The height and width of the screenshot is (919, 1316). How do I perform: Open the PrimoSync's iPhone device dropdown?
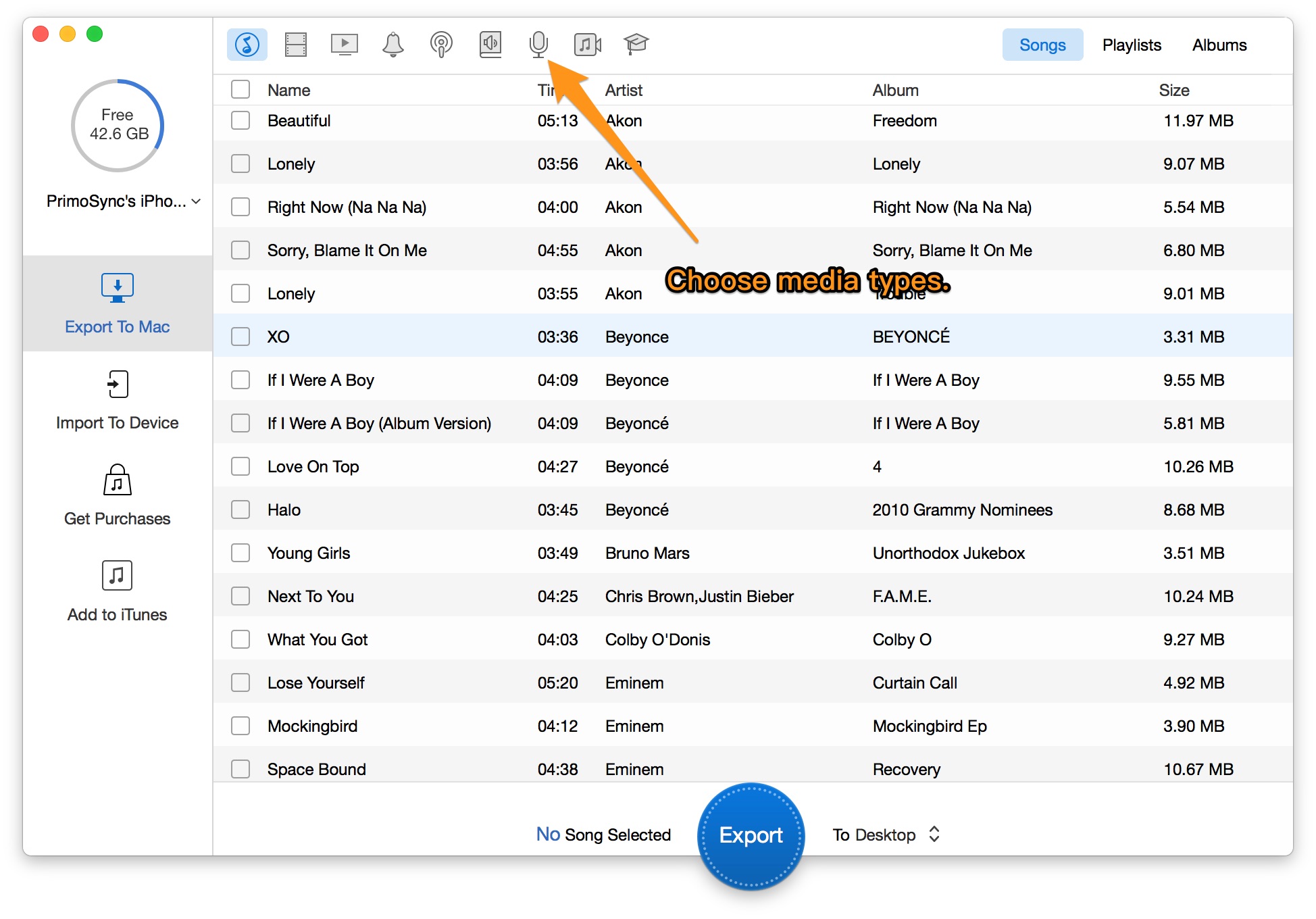[124, 201]
